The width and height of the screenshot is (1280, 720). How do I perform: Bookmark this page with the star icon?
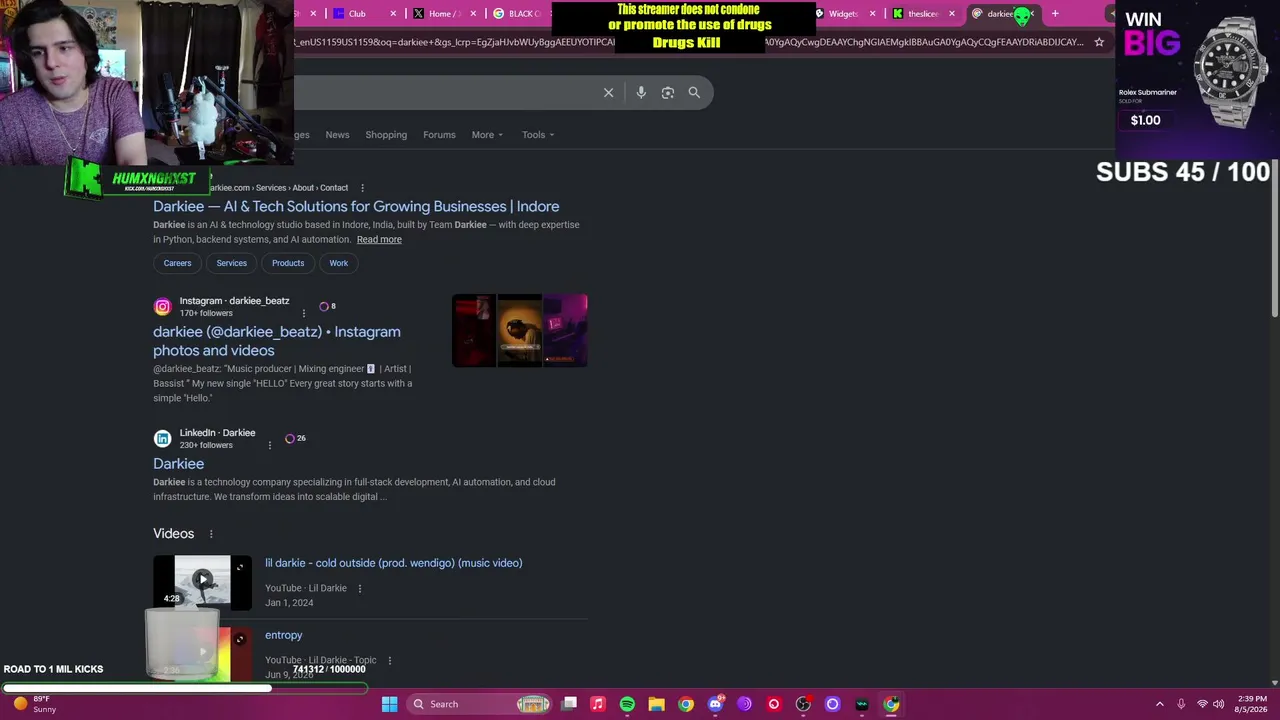1099,42
